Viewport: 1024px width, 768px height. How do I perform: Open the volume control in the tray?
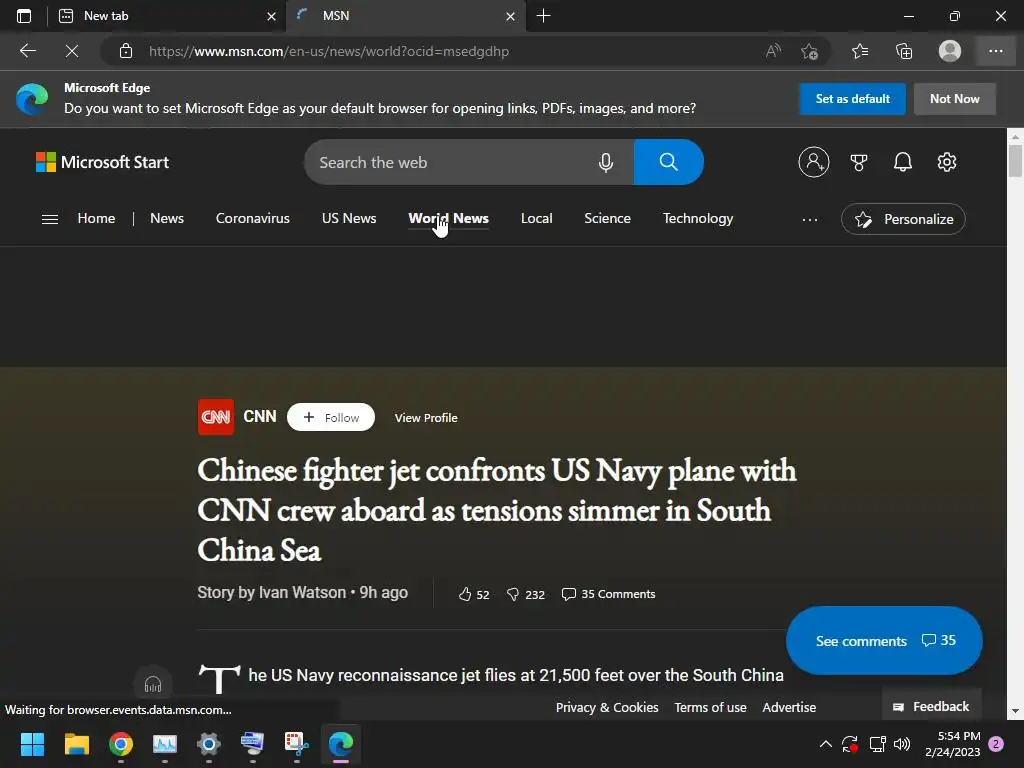coord(902,744)
